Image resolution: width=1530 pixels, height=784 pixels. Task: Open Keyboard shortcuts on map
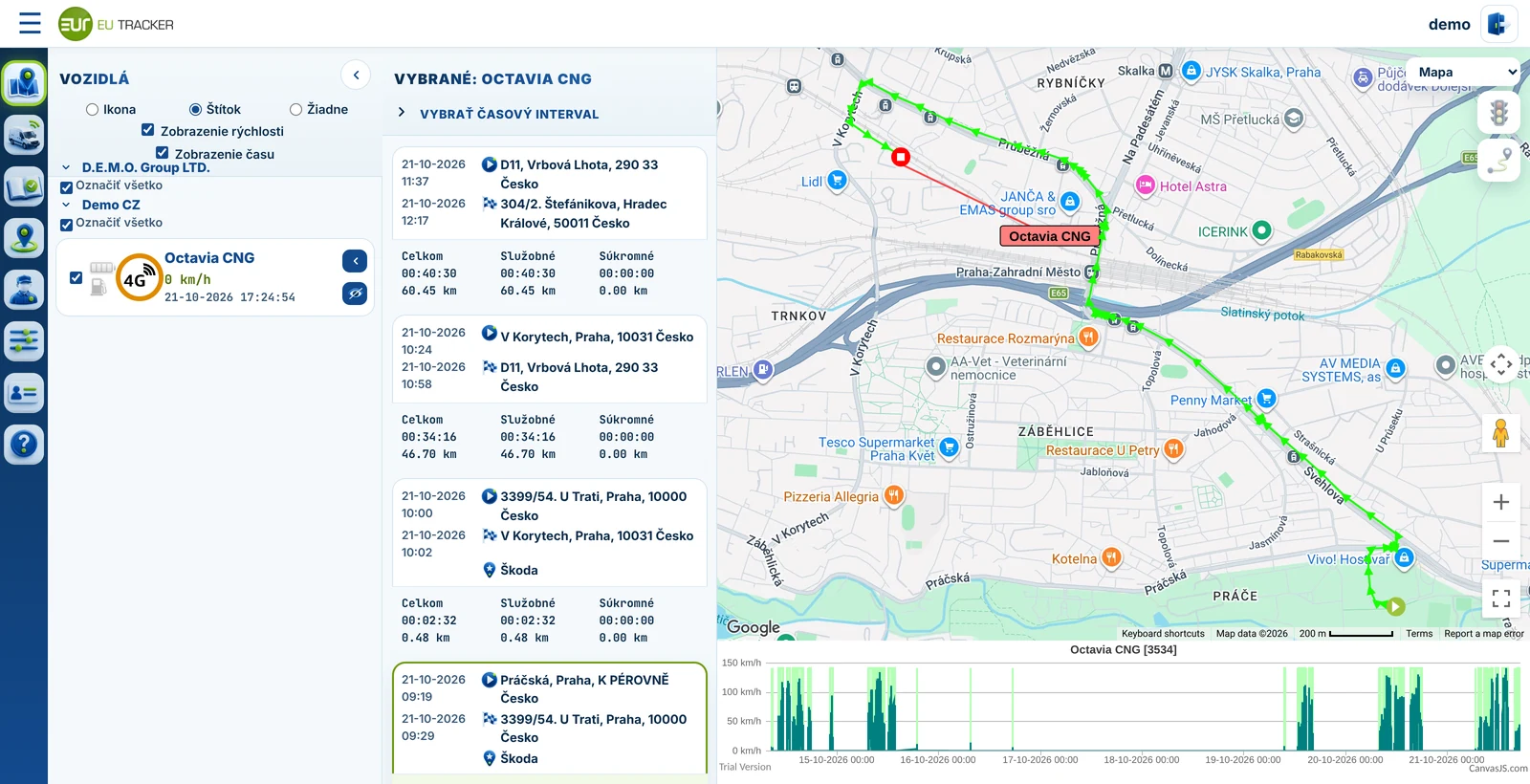click(1163, 634)
